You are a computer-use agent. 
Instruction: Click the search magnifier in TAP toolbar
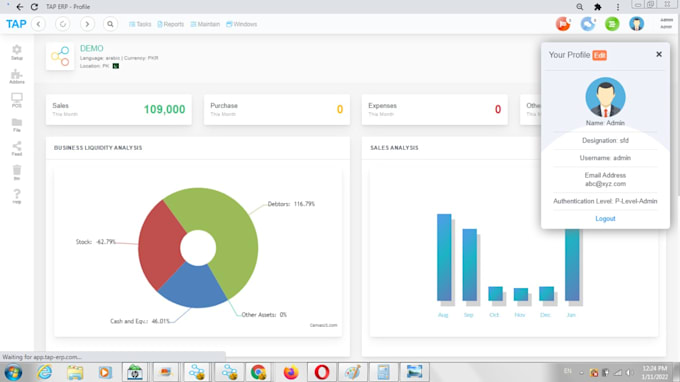[x=110, y=24]
